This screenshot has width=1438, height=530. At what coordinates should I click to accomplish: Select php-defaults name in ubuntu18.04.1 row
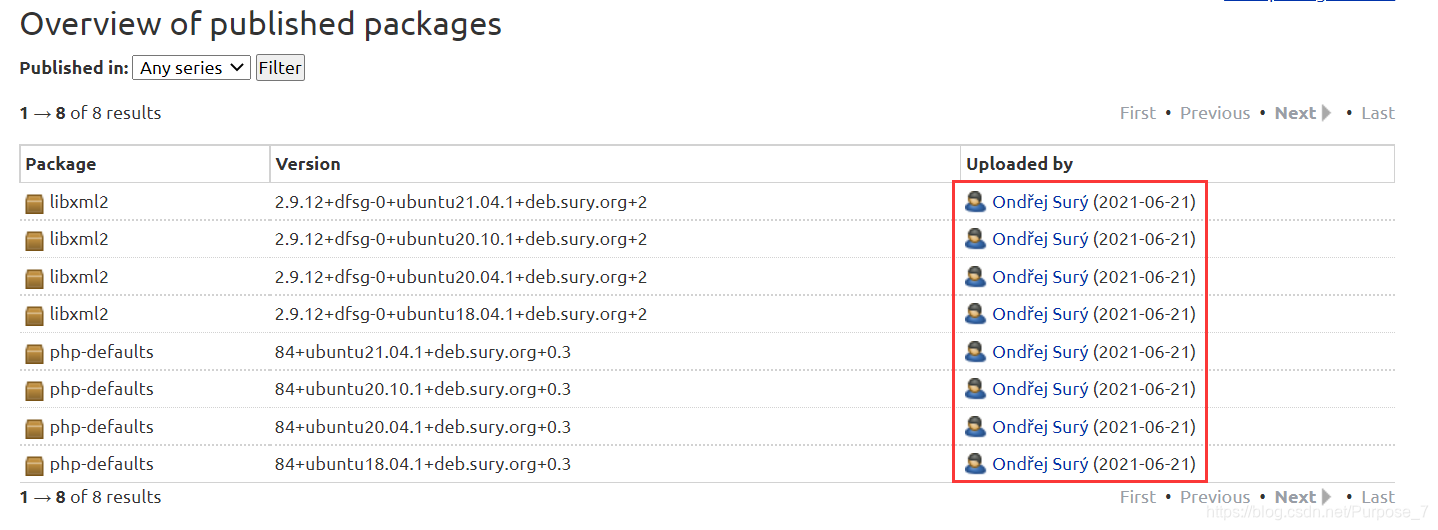coord(102,464)
